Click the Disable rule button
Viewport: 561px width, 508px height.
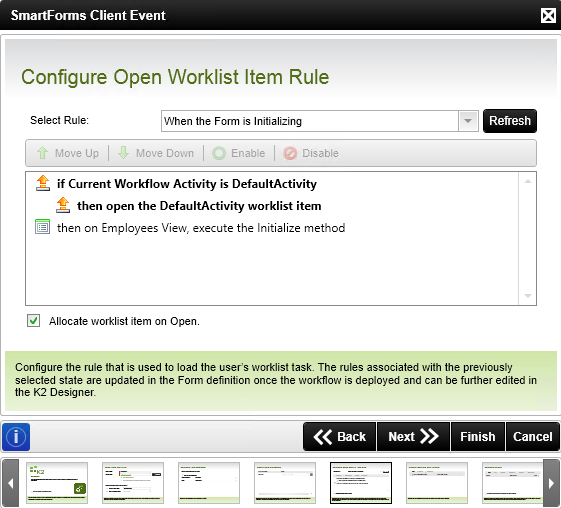pos(311,153)
